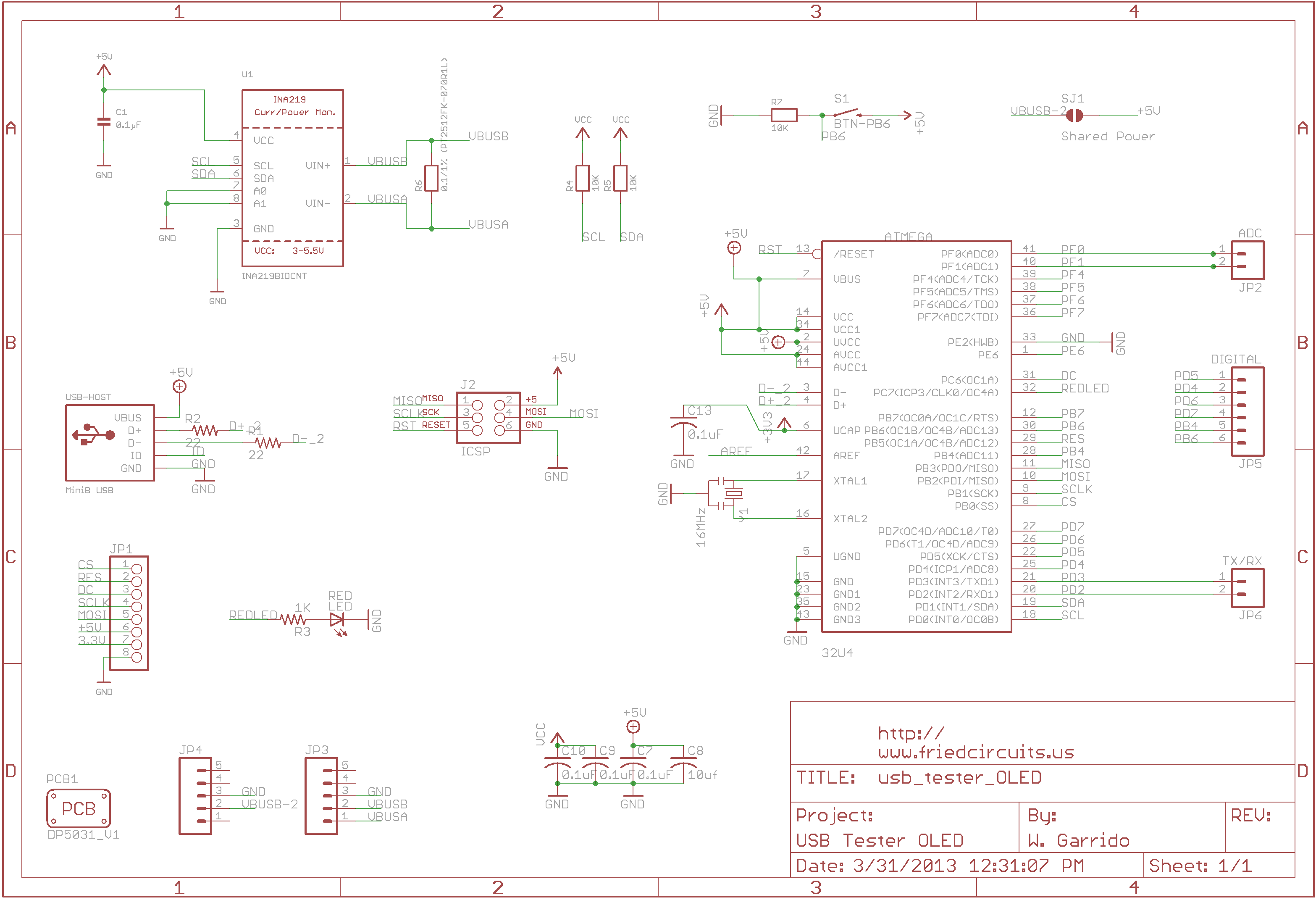Click the JP5 DIGITAL connector
The height and width of the screenshot is (900, 1316).
pyautogui.click(x=1247, y=412)
